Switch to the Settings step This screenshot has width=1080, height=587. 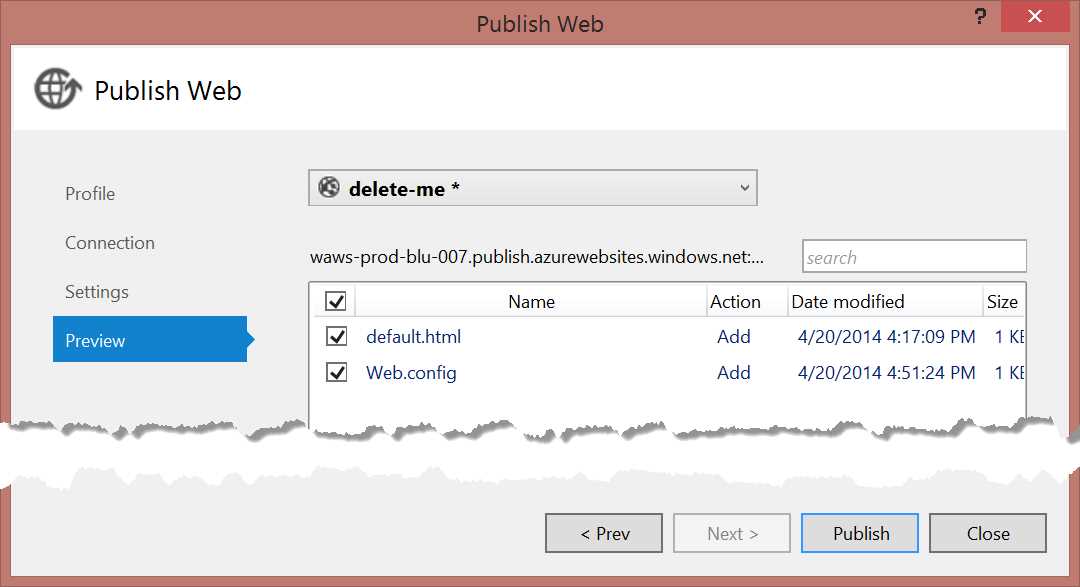click(96, 291)
